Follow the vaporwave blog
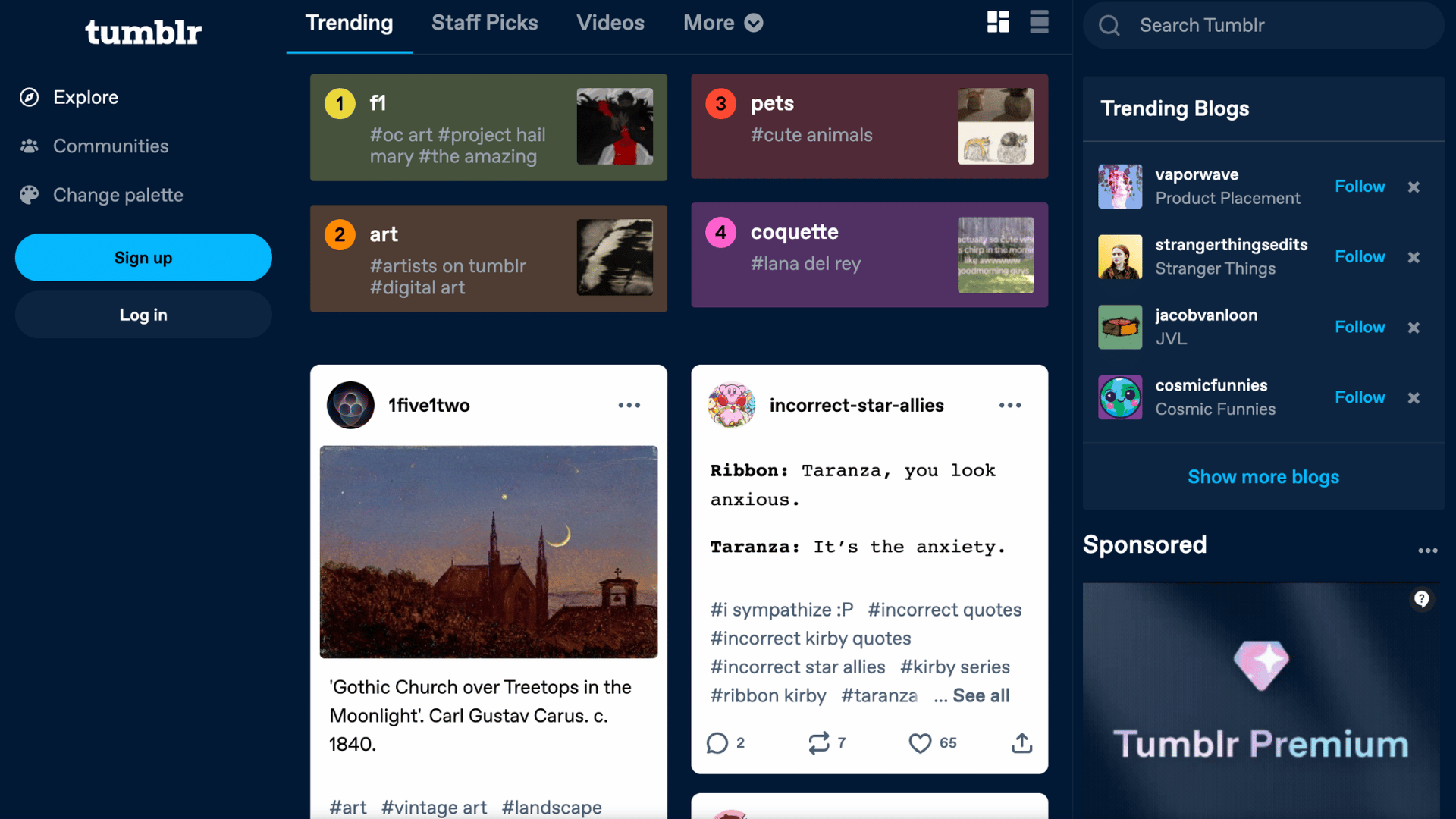Viewport: 1456px width, 819px height. pyautogui.click(x=1360, y=187)
